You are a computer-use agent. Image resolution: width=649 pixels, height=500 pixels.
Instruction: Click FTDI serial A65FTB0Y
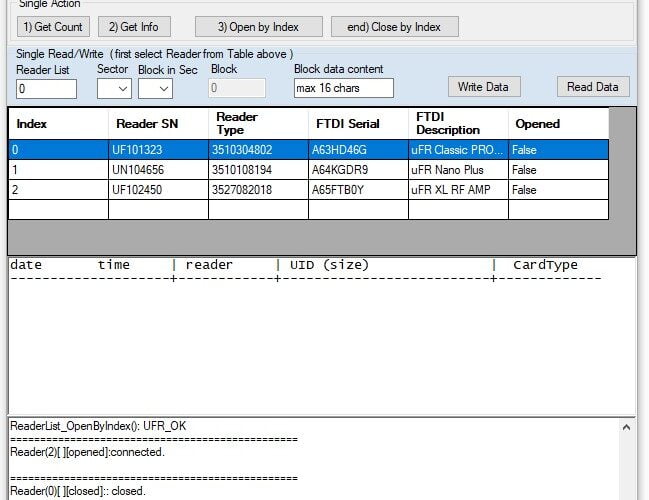358,190
